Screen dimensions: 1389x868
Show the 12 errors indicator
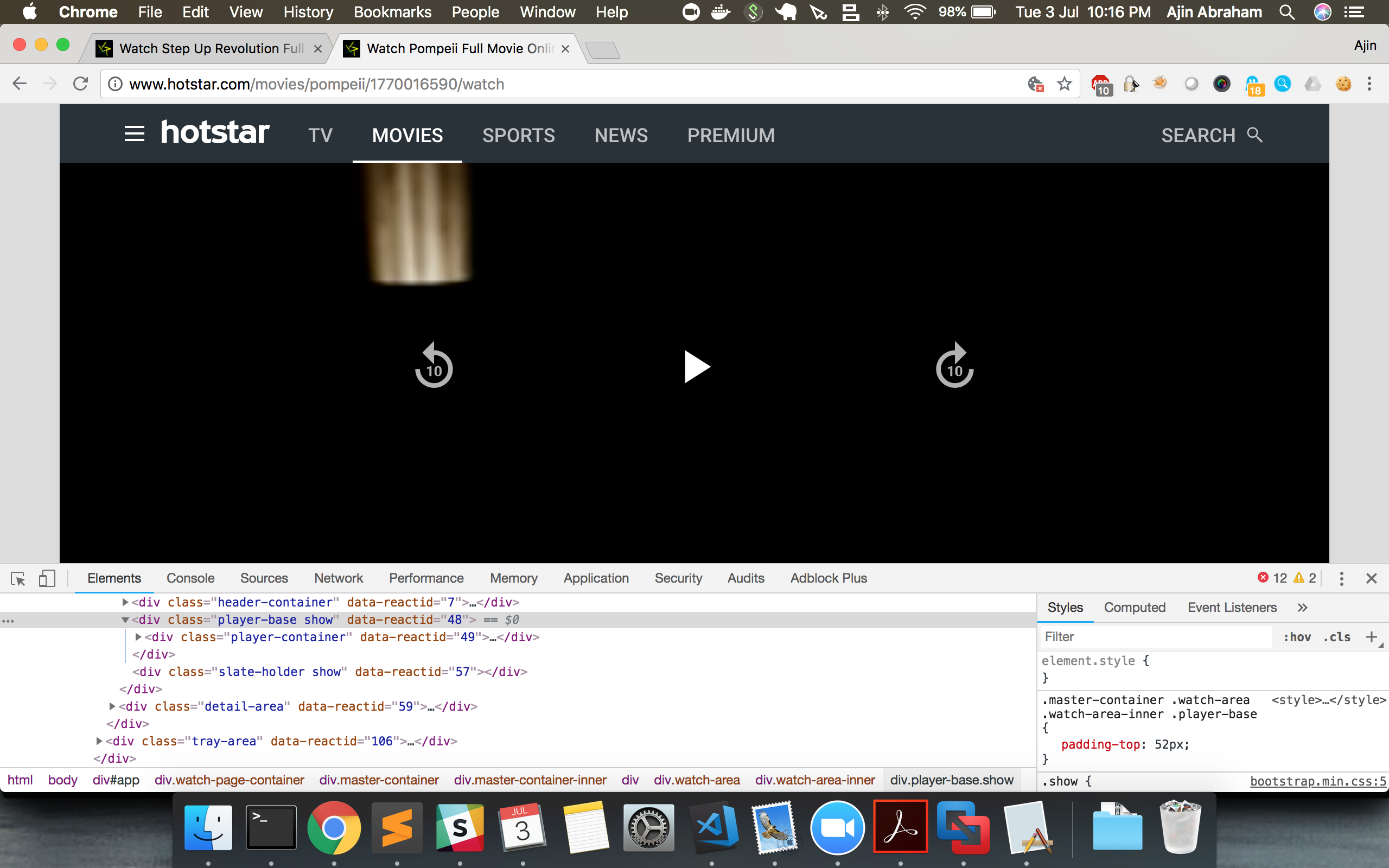[x=1272, y=578]
